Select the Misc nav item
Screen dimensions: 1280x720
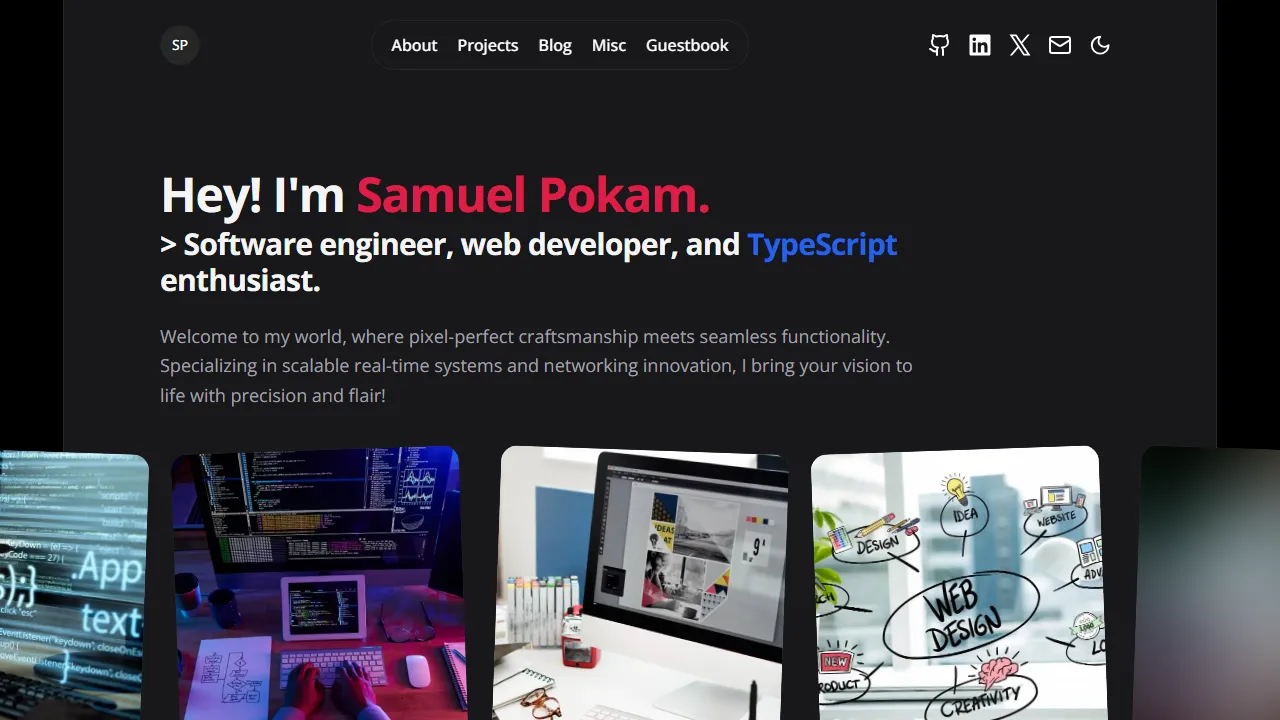609,45
